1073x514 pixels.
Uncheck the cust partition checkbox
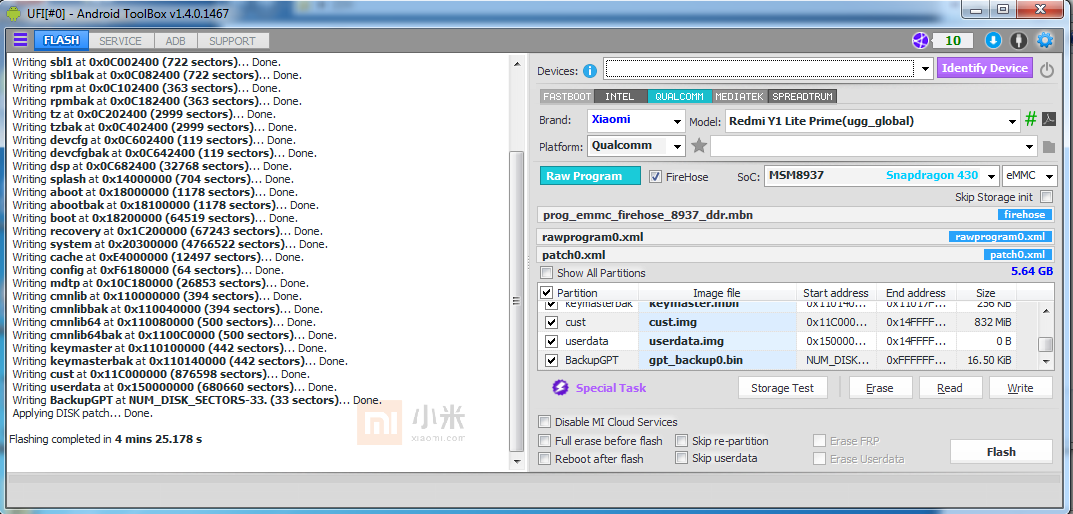click(551, 322)
